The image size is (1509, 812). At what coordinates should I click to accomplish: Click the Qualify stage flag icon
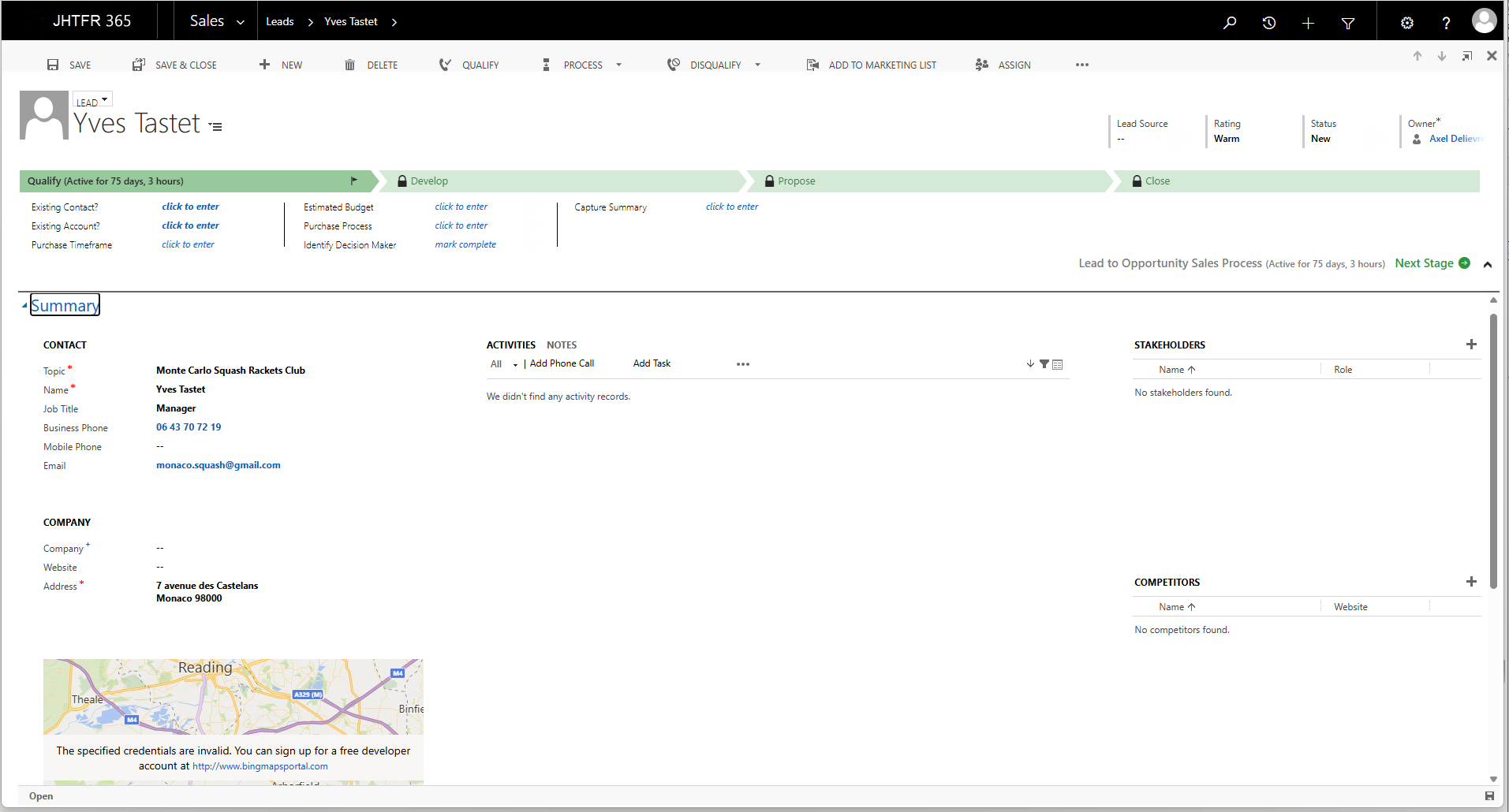[x=354, y=181]
